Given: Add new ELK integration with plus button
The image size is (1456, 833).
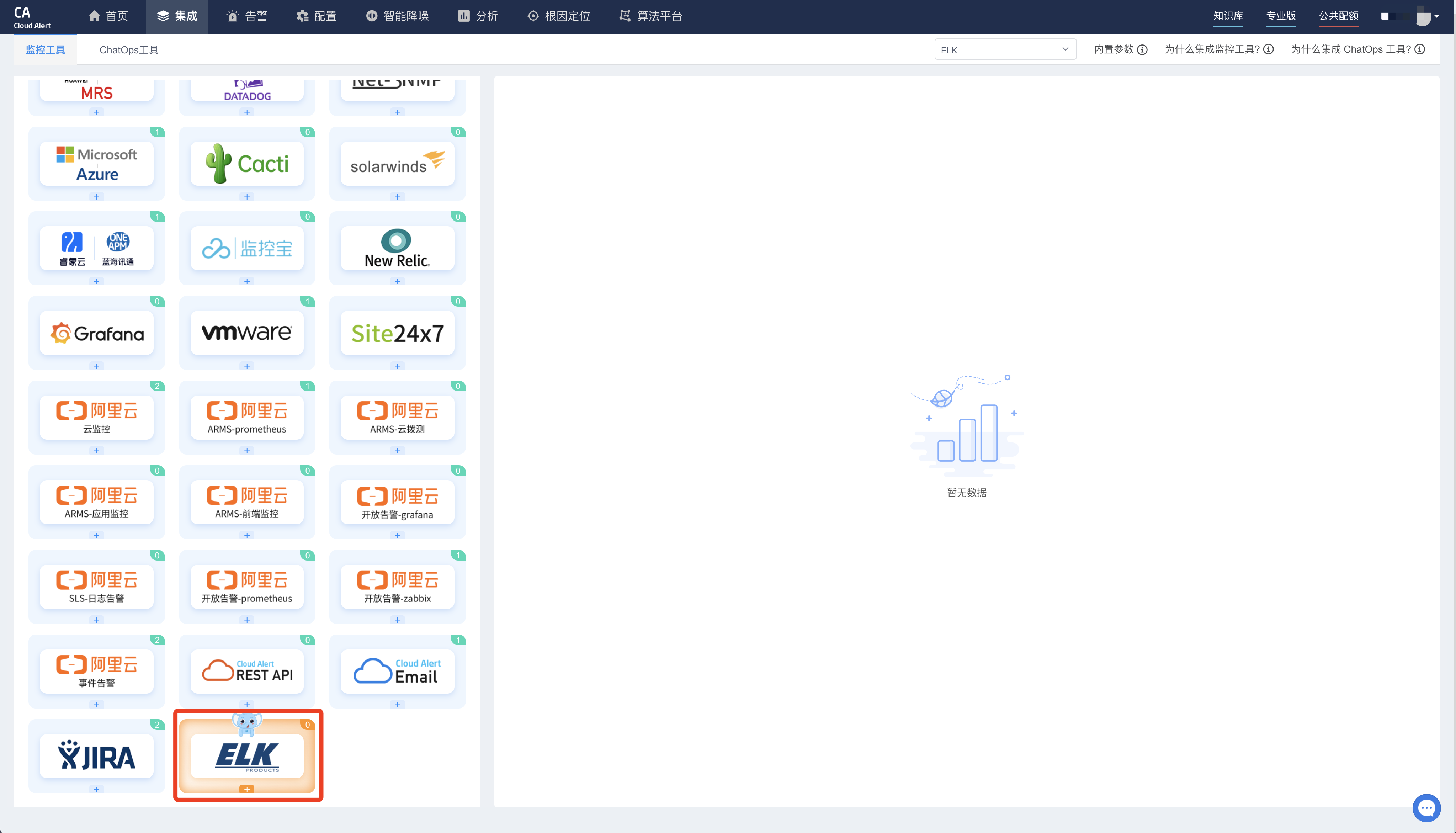Looking at the screenshot, I should [x=246, y=789].
